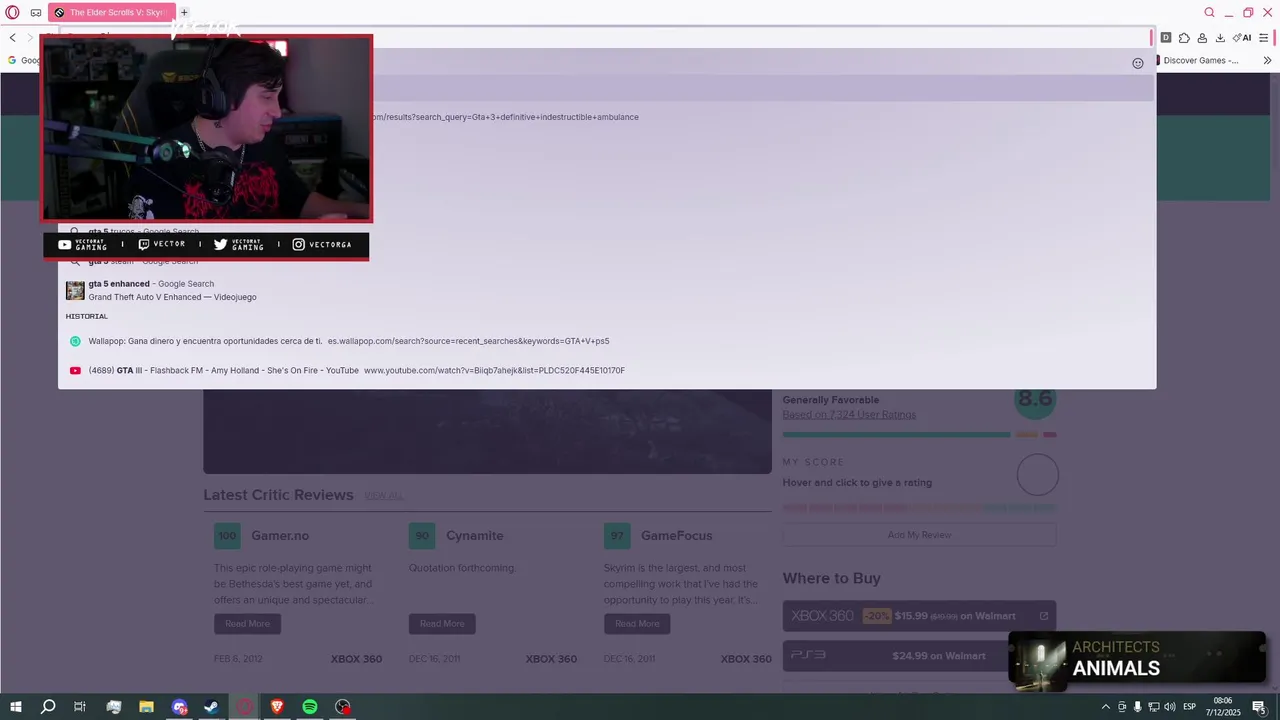The width and height of the screenshot is (1280, 720).
Task: Open the Aria AI toolbar button
Action: click(x=1241, y=38)
